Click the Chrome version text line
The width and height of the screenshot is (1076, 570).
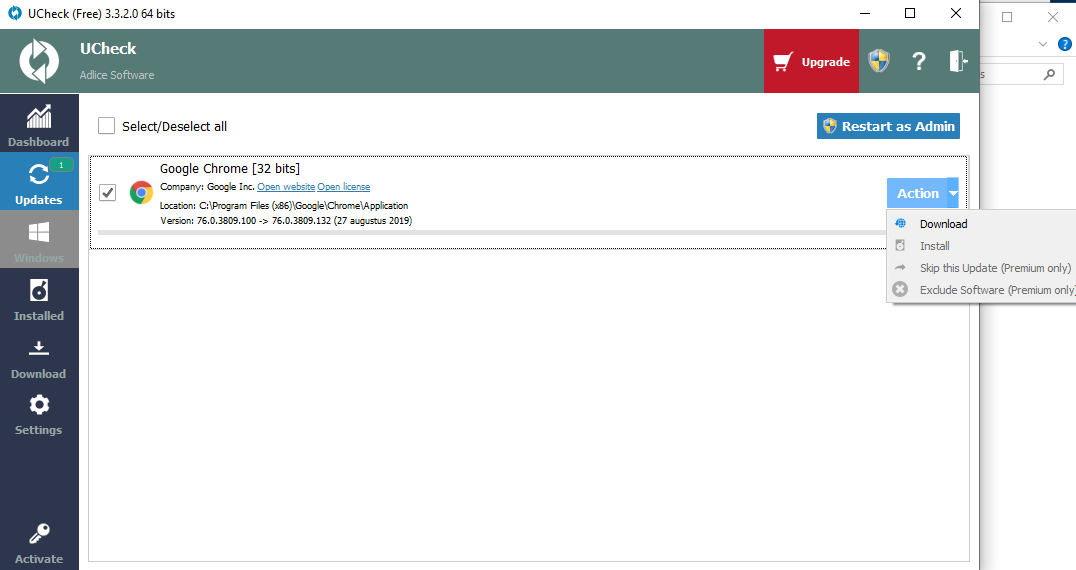(x=286, y=221)
